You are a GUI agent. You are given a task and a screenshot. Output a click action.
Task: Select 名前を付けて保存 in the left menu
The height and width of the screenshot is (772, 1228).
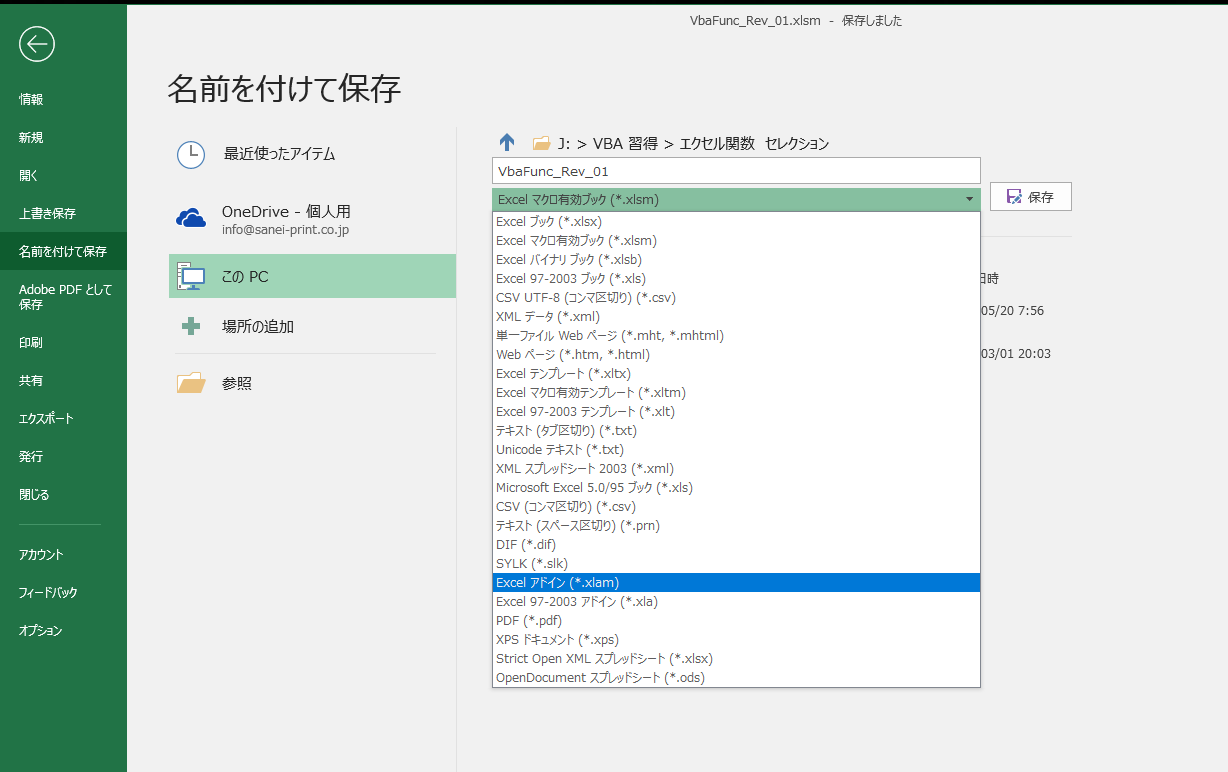(63, 251)
